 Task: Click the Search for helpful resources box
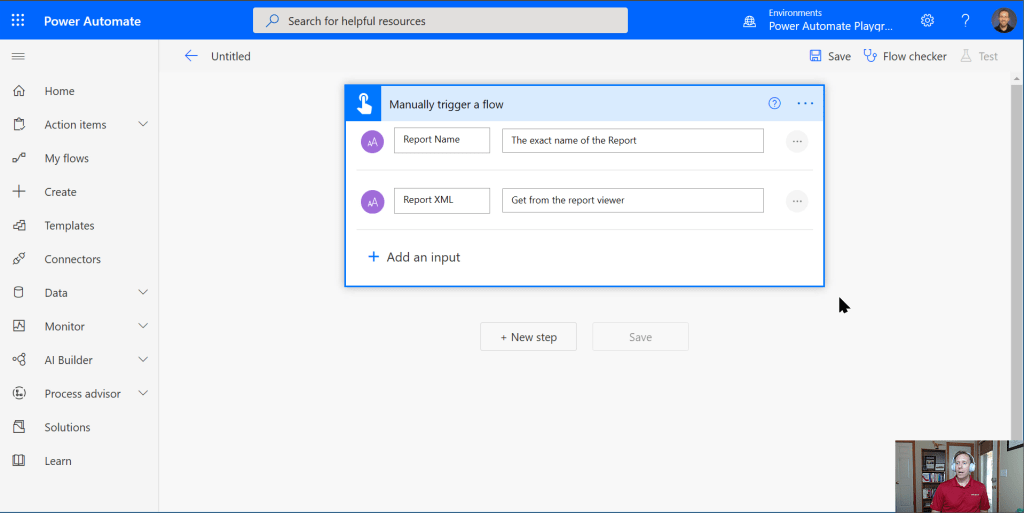pyautogui.click(x=440, y=20)
